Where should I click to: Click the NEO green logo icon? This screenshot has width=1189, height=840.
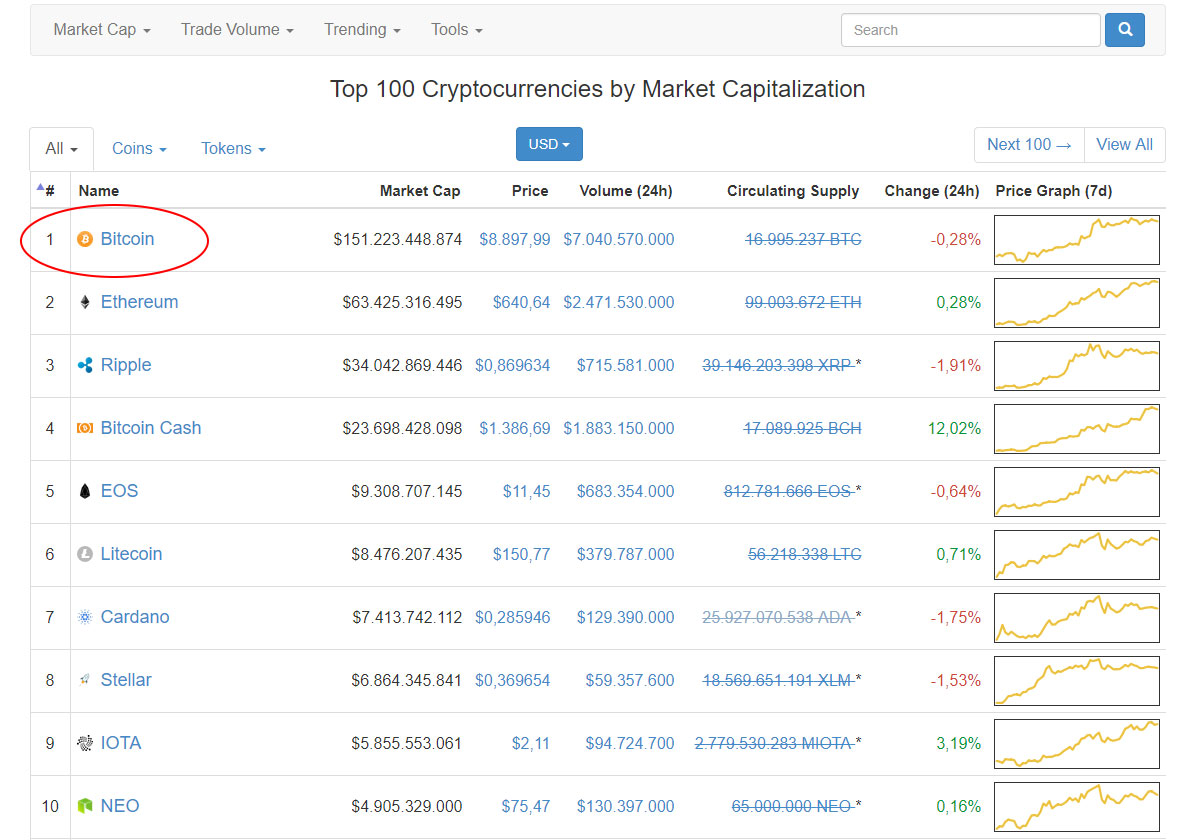85,806
